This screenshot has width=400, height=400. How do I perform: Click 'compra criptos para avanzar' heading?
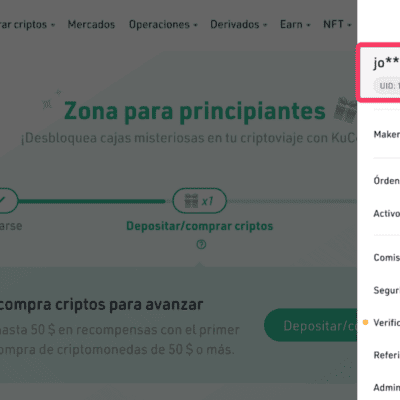click(101, 304)
